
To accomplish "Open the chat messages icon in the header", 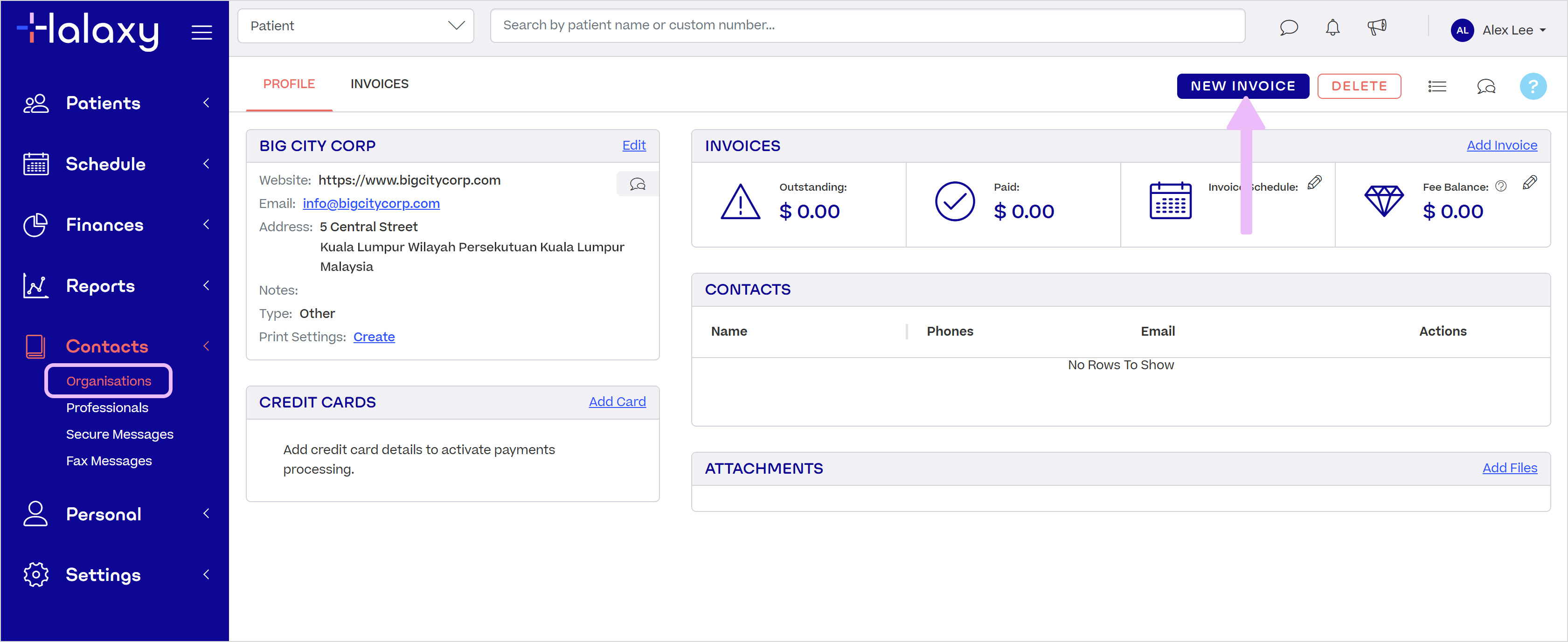I will tap(1289, 28).
